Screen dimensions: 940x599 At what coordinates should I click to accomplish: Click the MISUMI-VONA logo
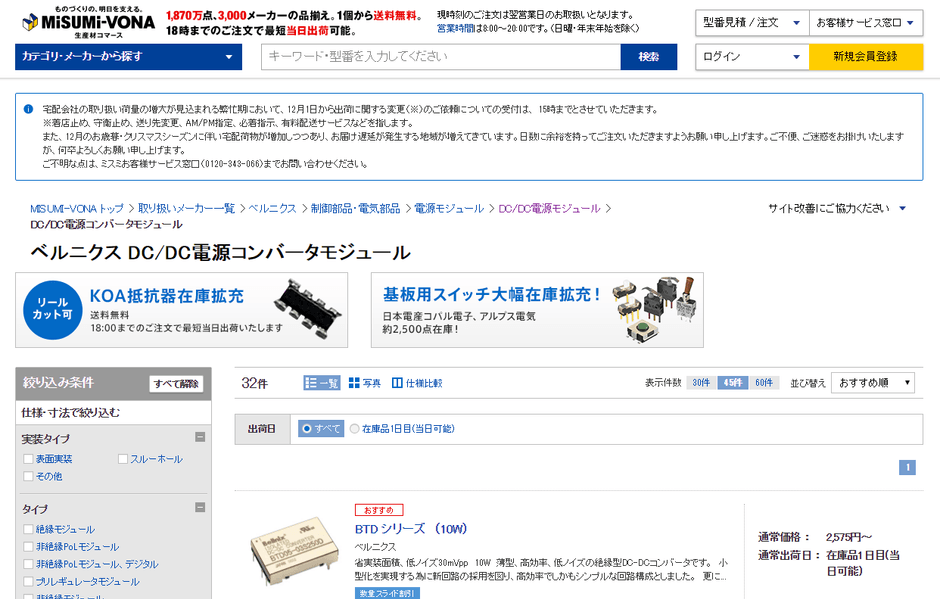coord(88,22)
